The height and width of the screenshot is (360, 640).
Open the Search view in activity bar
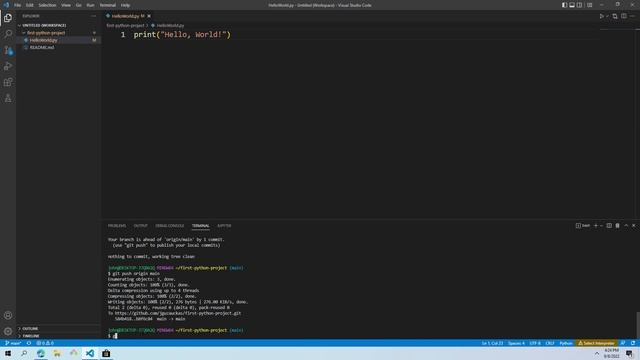8,34
